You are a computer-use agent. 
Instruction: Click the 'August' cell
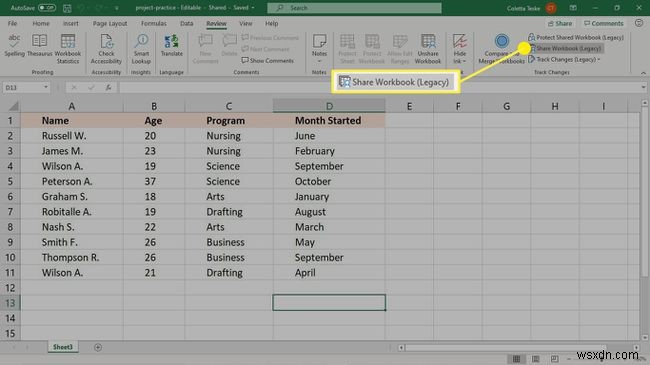[x=329, y=212]
